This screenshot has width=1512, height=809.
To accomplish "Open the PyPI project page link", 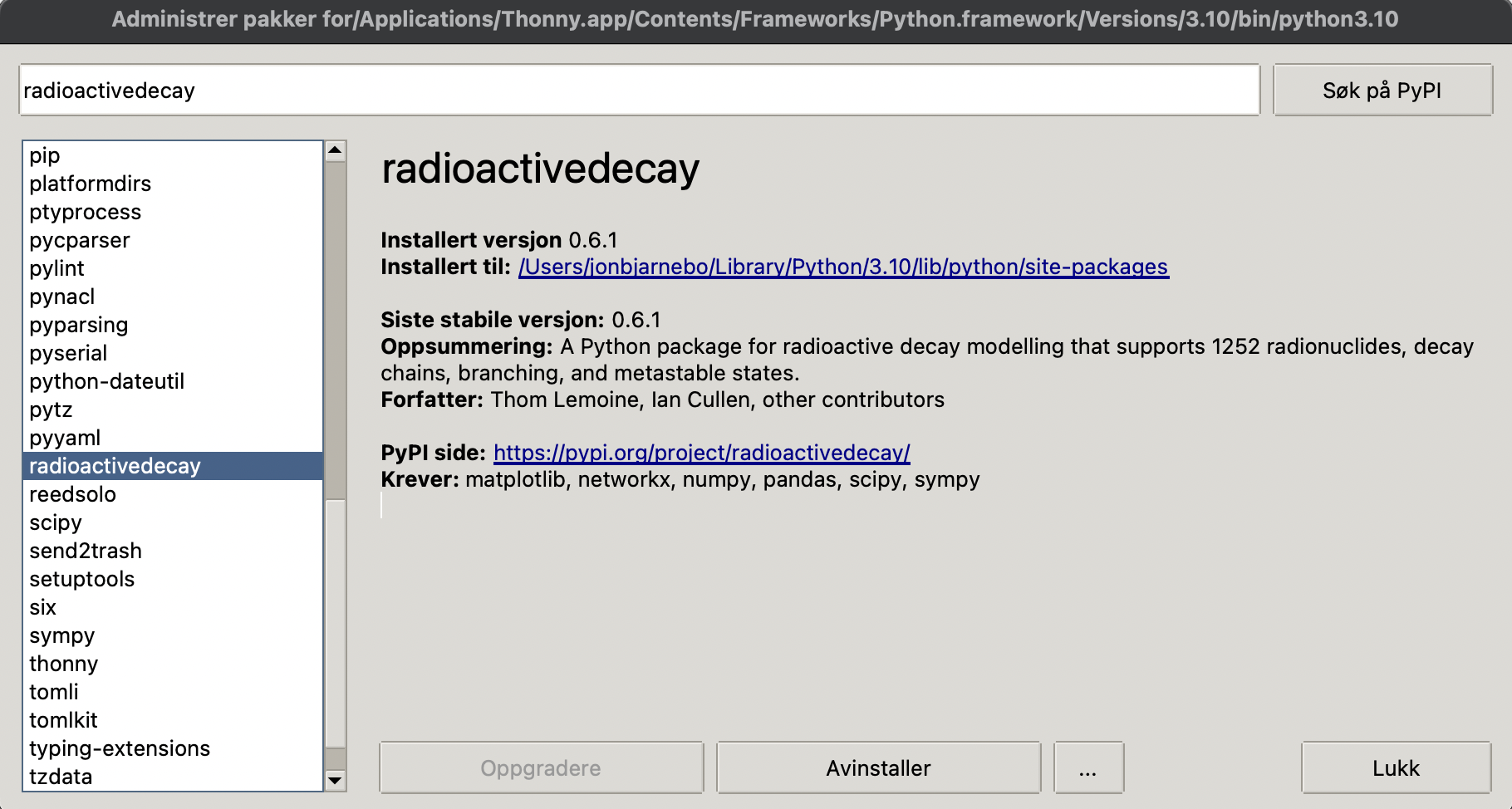I will point(701,453).
